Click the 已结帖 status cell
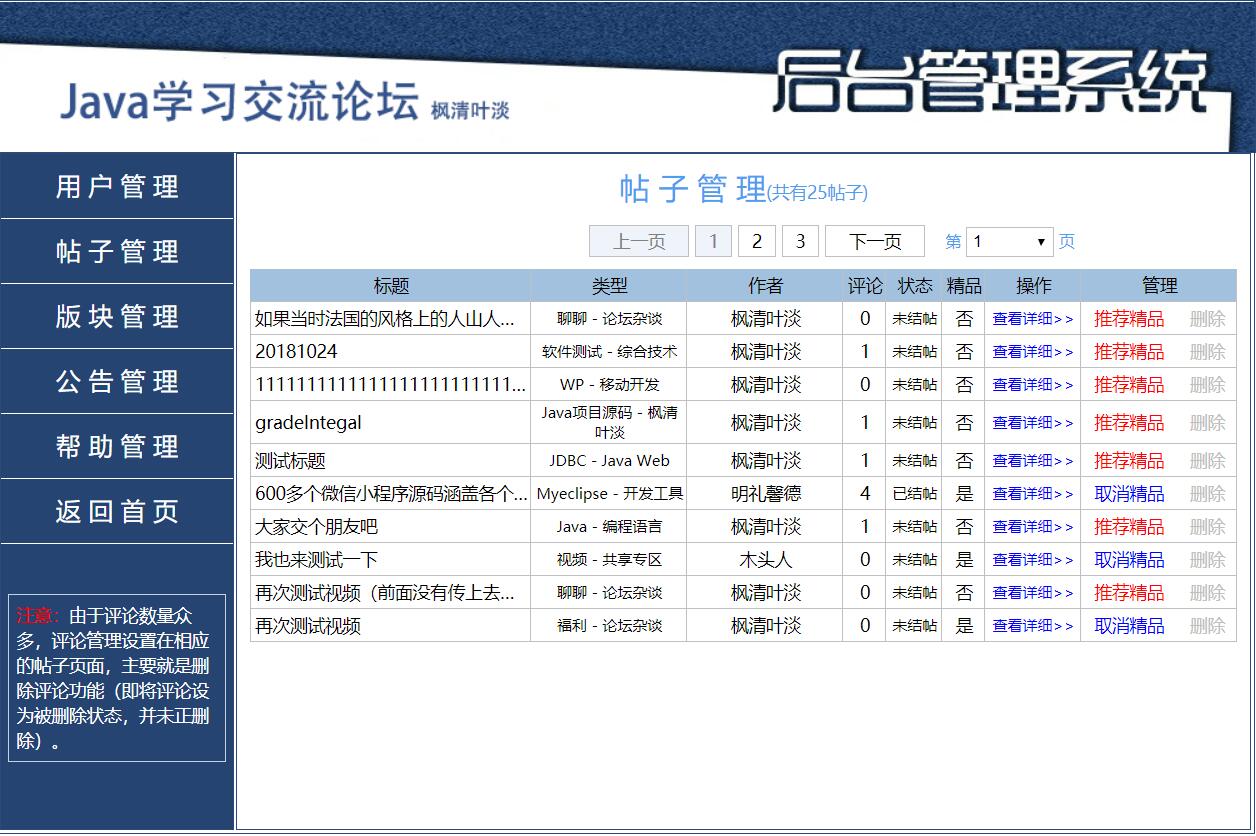 915,494
